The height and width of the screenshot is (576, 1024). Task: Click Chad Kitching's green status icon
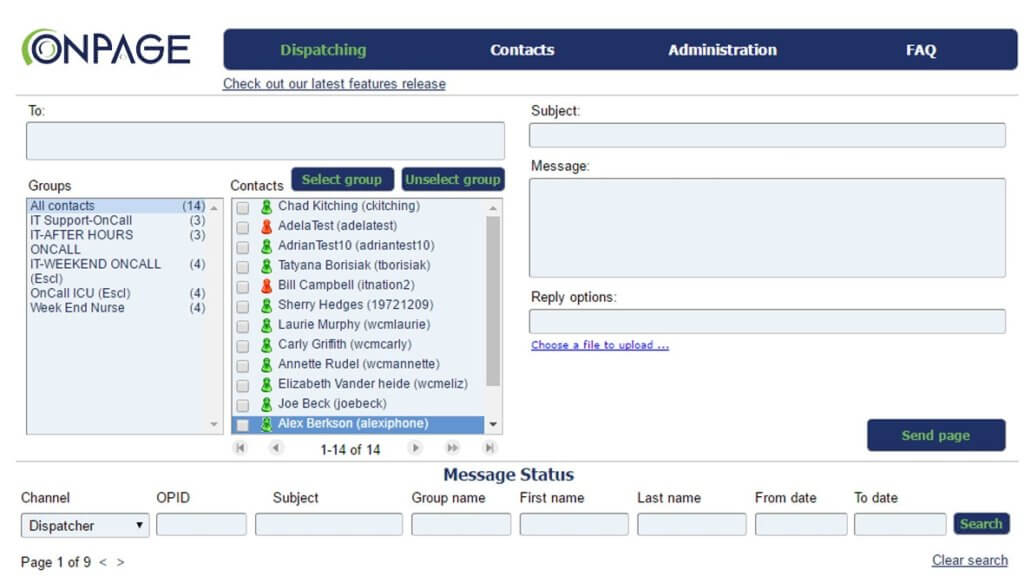(266, 207)
